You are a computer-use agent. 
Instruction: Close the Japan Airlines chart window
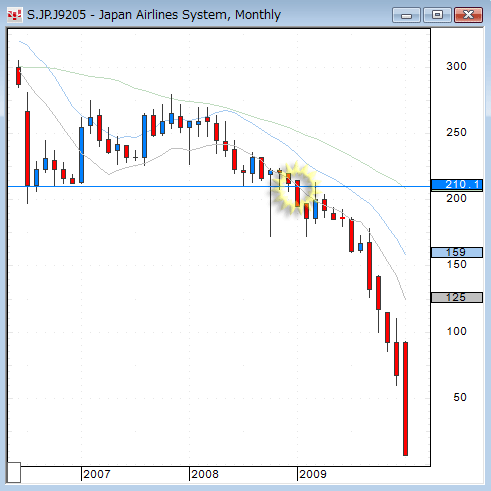pyautogui.click(x=468, y=15)
